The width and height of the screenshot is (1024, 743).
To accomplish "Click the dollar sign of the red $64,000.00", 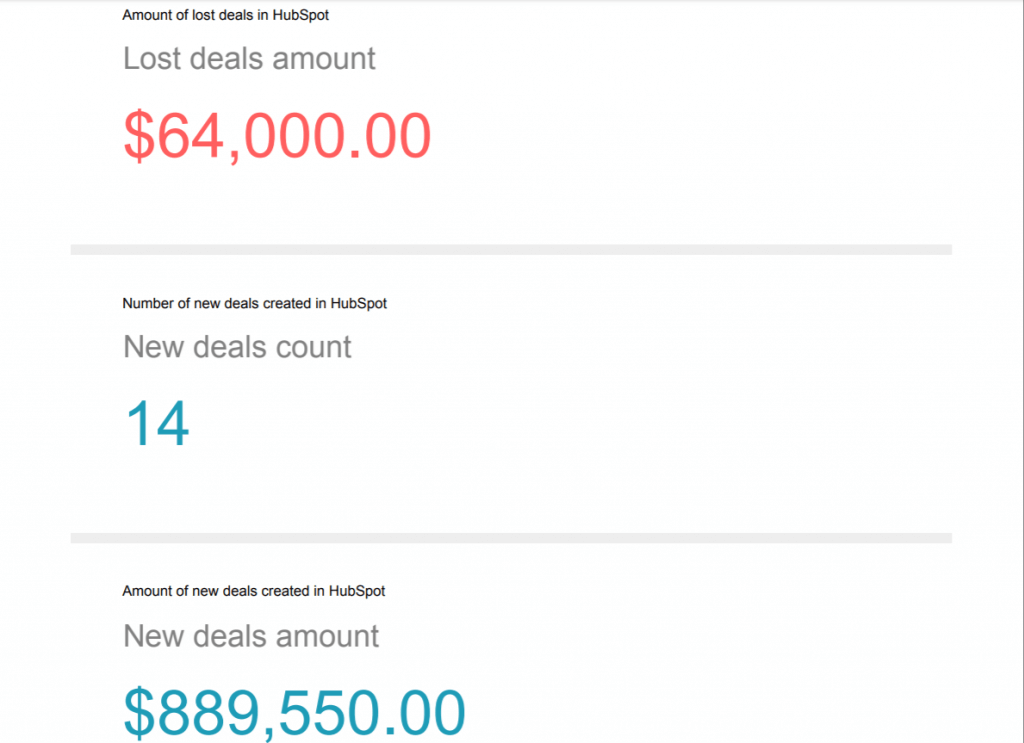I will pos(139,136).
